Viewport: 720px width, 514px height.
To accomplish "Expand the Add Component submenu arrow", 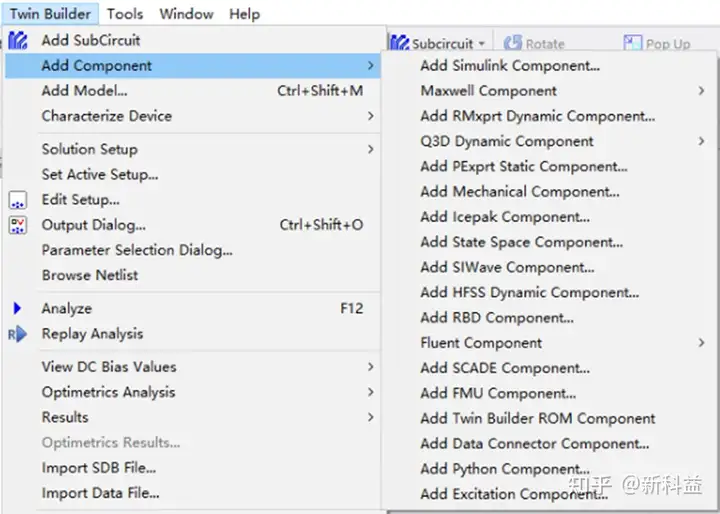I will coord(371,66).
